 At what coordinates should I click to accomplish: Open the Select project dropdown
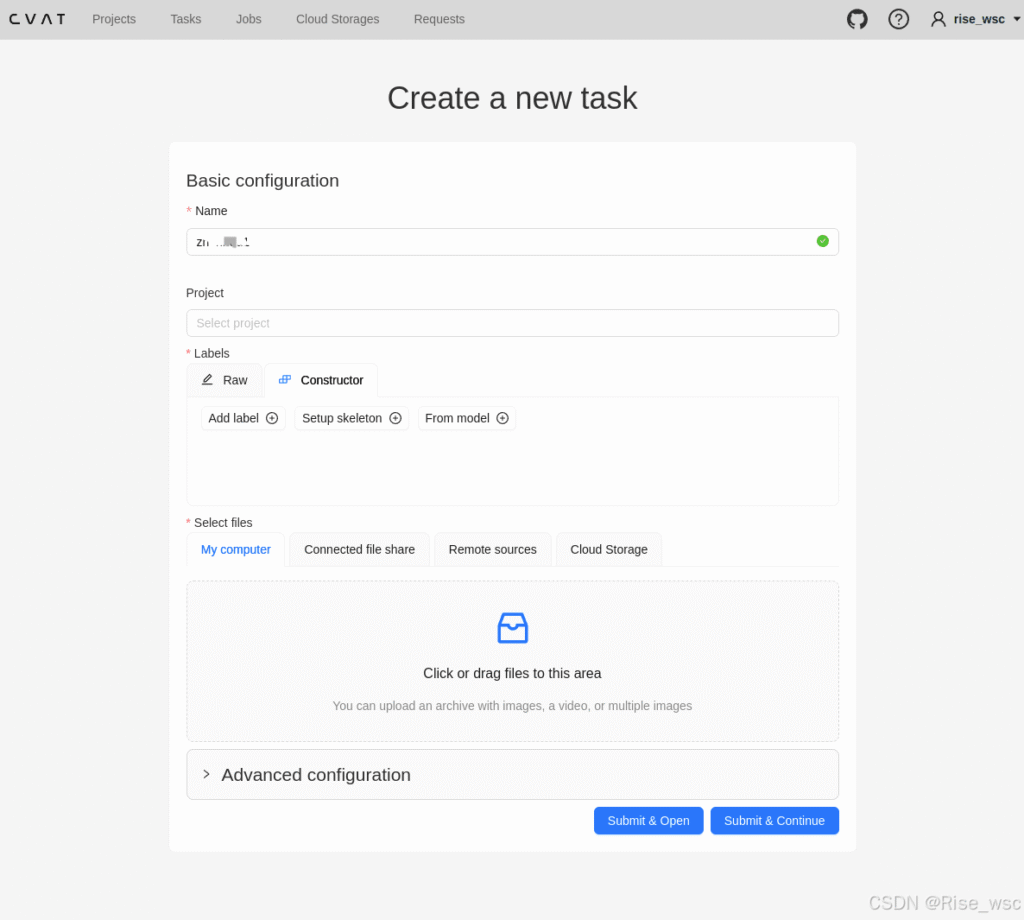[513, 323]
